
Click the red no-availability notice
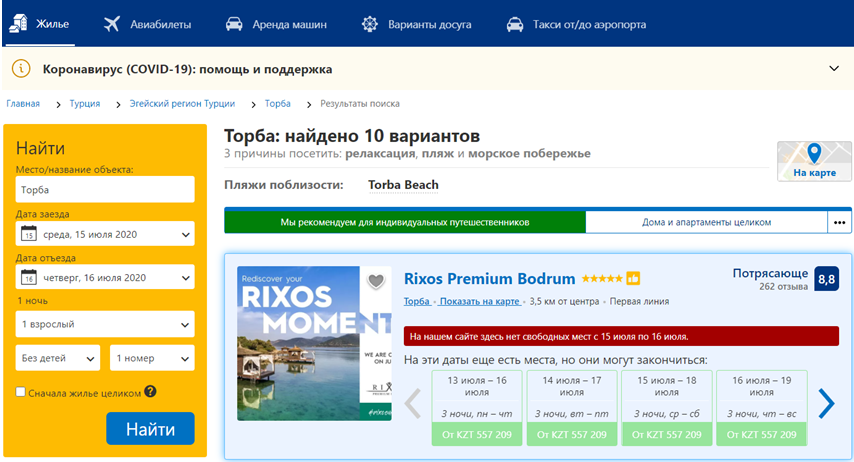[621, 336]
